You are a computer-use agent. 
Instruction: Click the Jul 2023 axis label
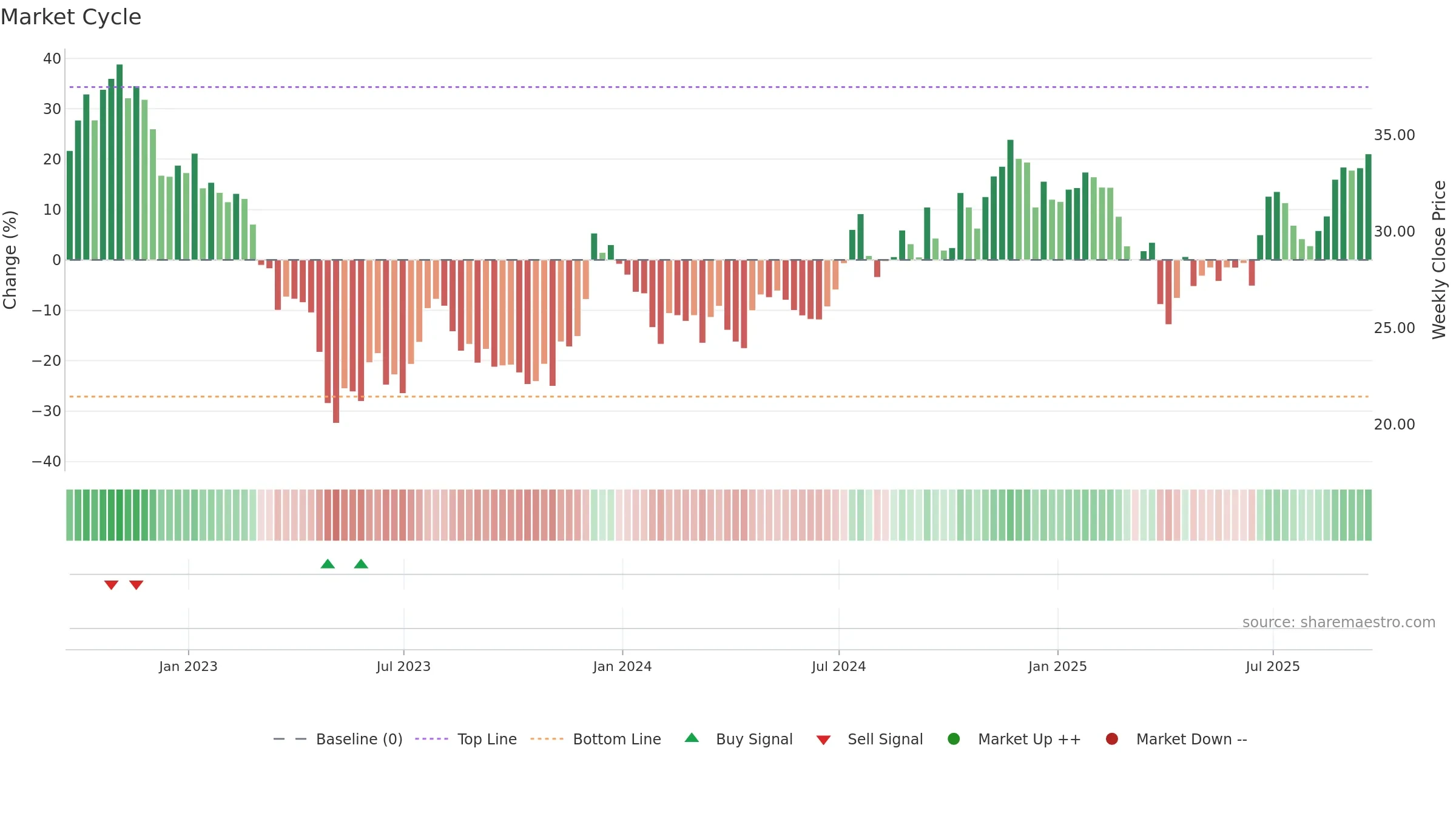point(403,666)
